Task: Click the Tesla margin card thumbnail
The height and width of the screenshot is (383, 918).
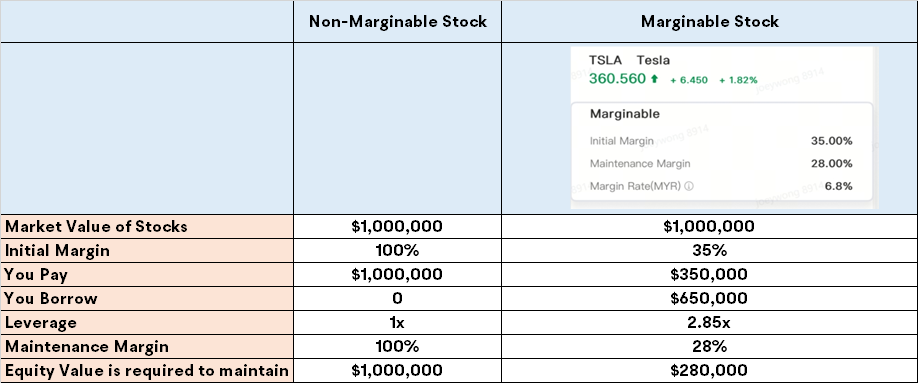Action: 722,128
